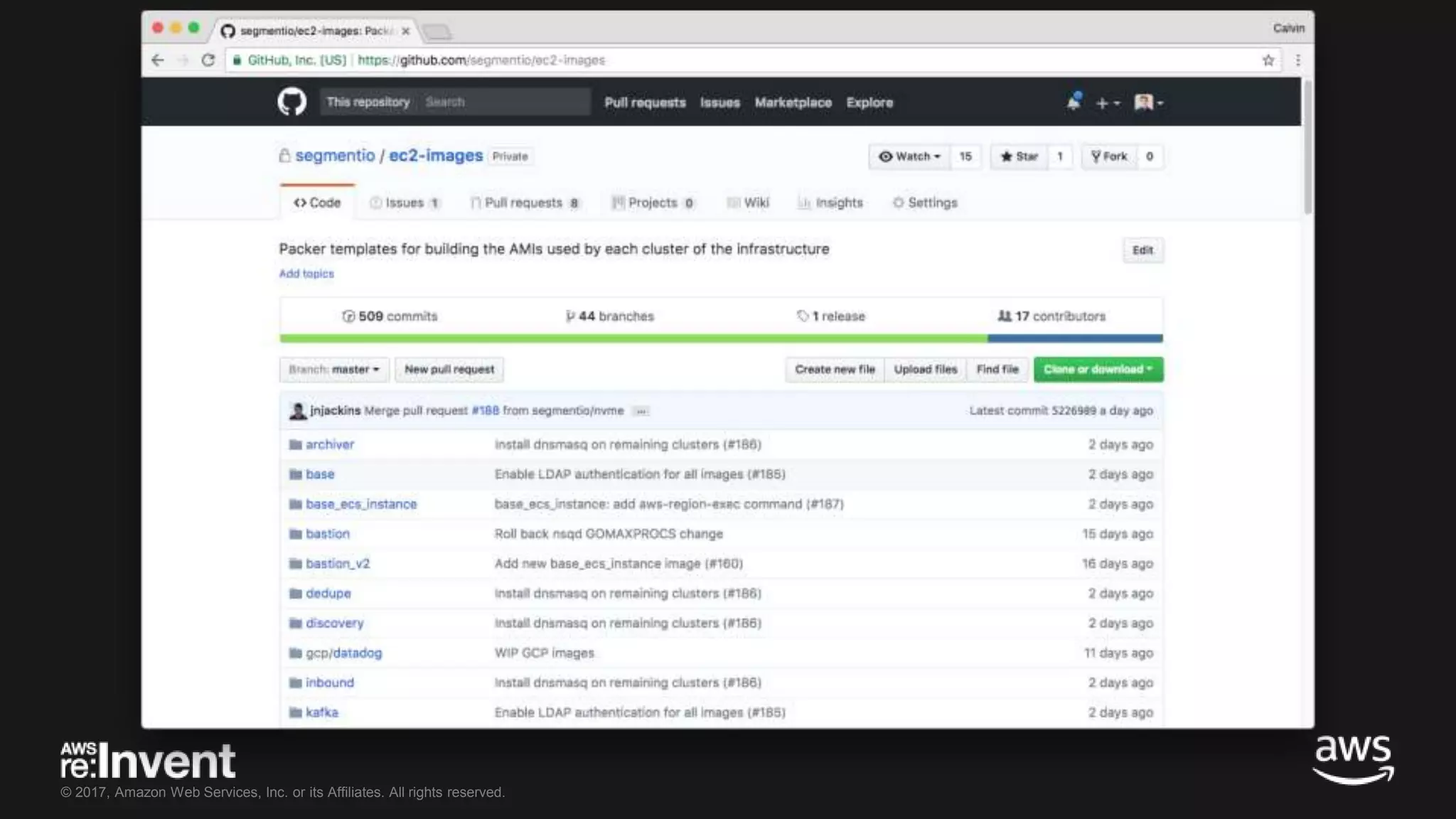Open the notifications bell
The image size is (1456, 819).
click(x=1074, y=102)
